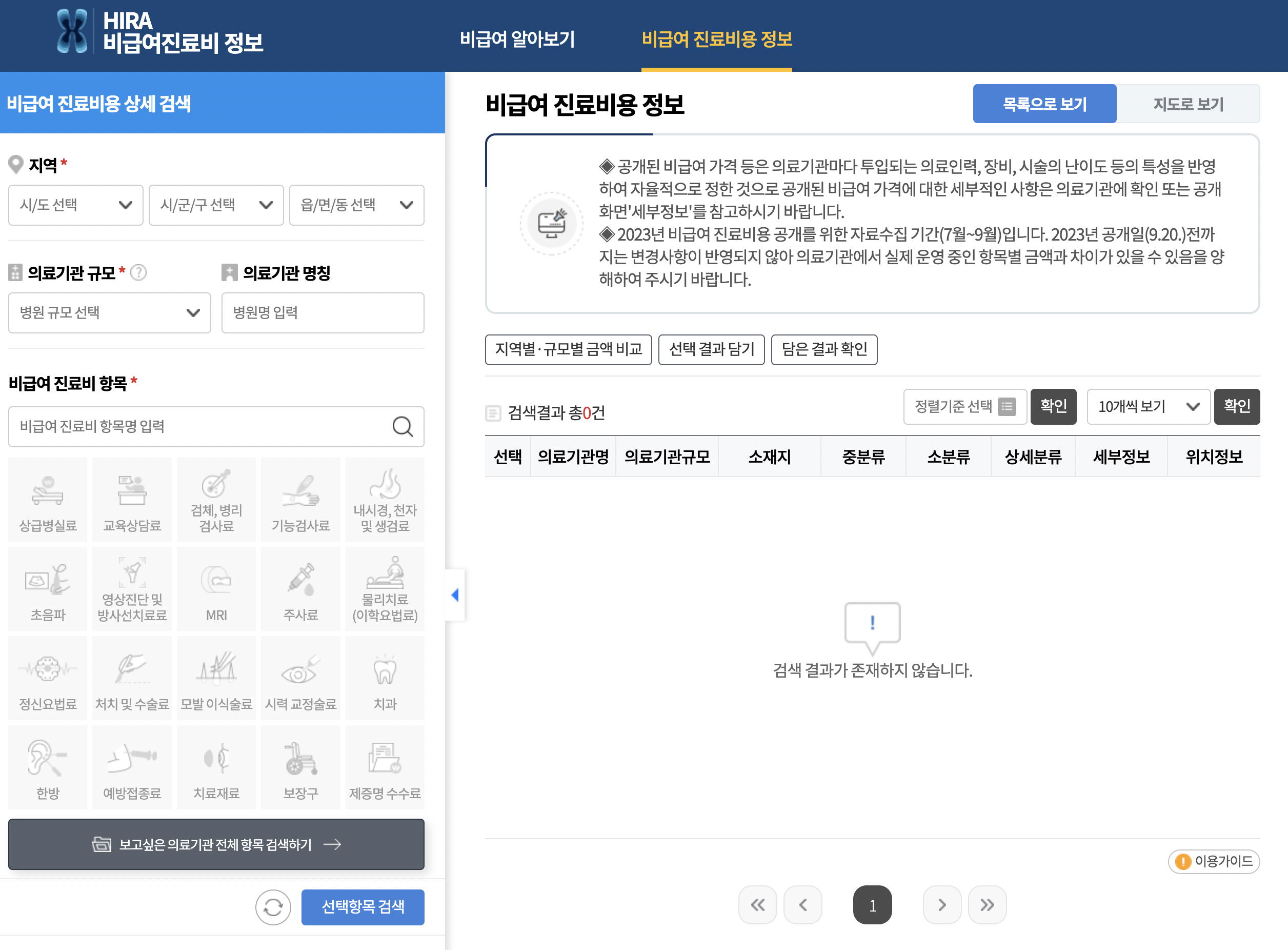Open the 시/도 선택 dropdown
The image size is (1288, 950).
[x=75, y=205]
